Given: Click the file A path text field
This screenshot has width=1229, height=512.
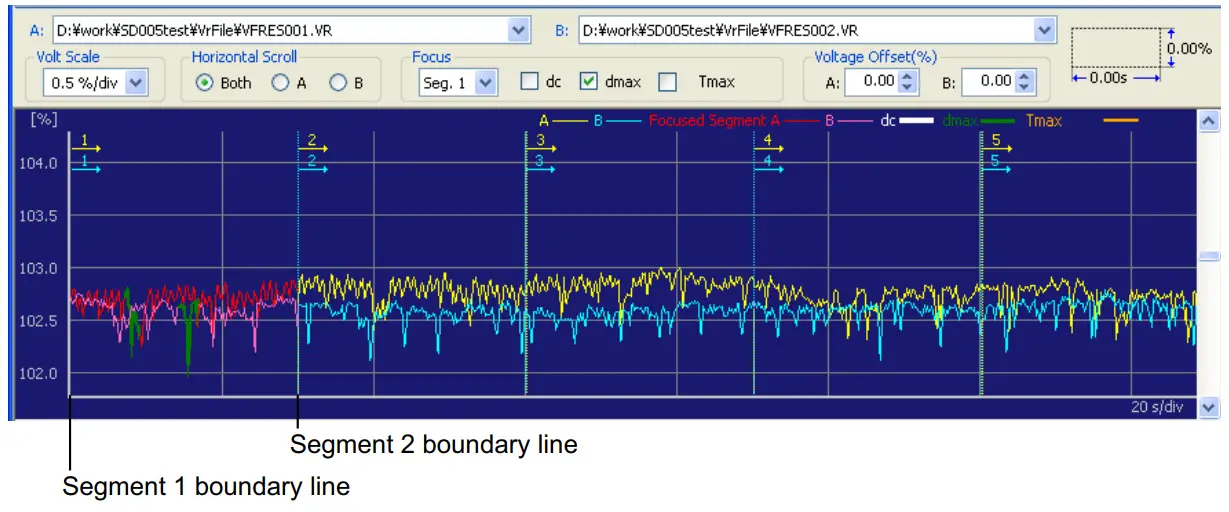Looking at the screenshot, I should tap(280, 30).
